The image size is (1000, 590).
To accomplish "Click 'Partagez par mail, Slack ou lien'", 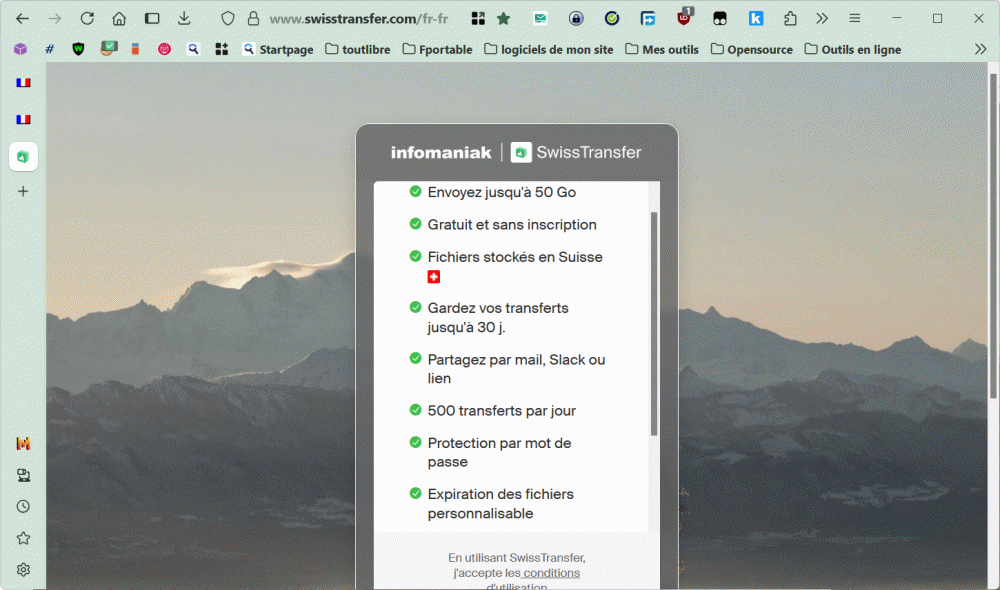I will coord(517,369).
